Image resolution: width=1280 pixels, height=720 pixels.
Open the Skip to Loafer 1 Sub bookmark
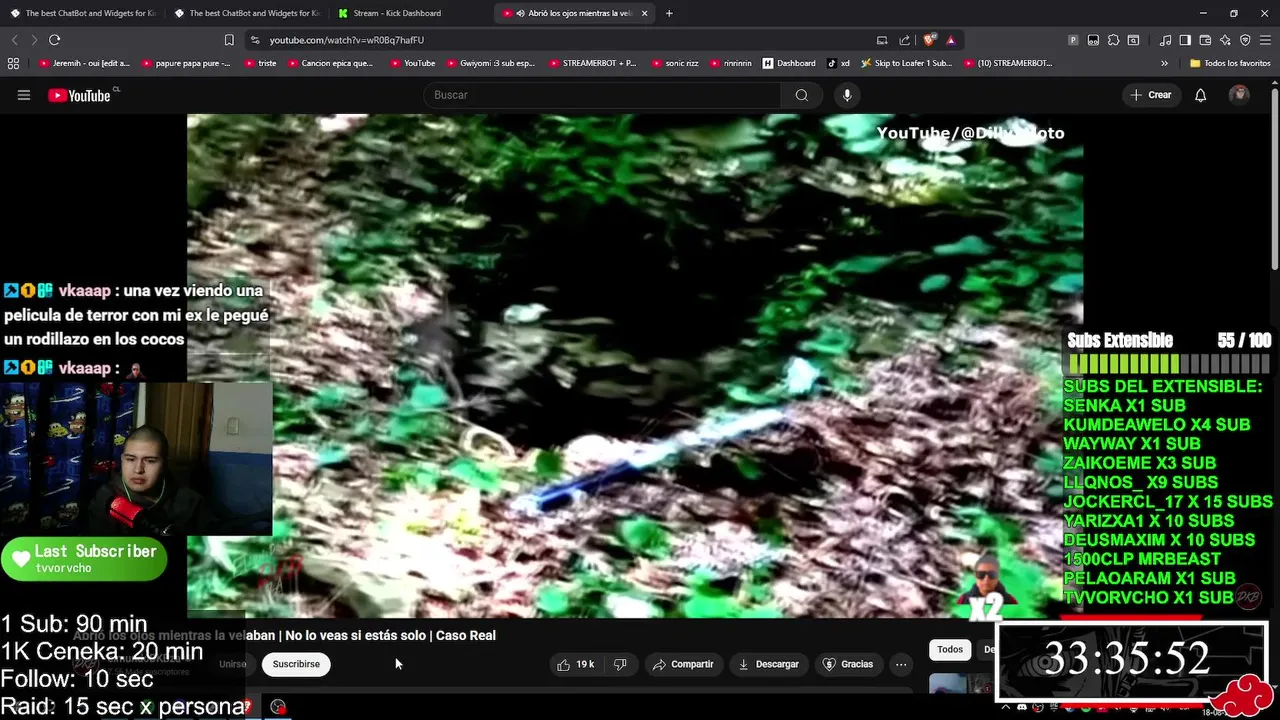point(906,63)
